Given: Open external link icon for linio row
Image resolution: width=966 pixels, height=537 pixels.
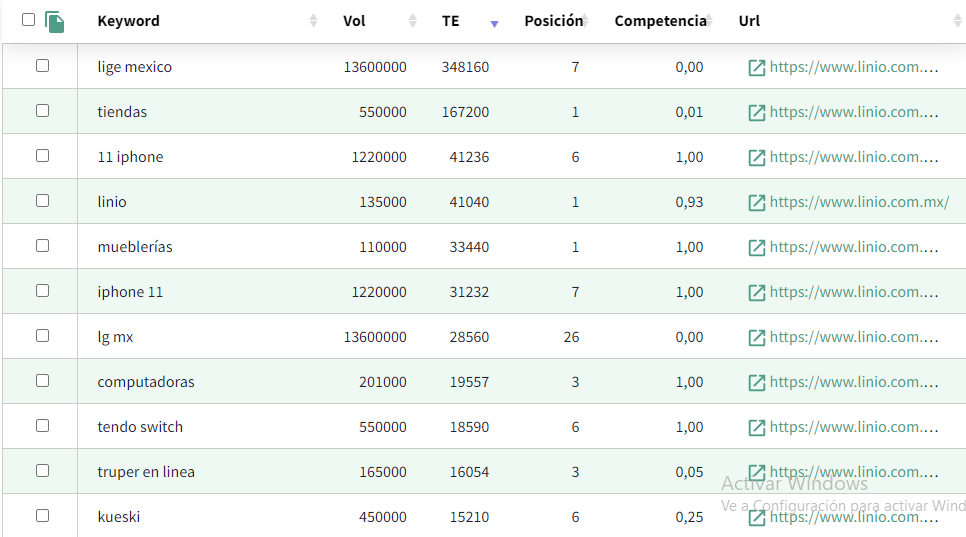Looking at the screenshot, I should tap(757, 202).
